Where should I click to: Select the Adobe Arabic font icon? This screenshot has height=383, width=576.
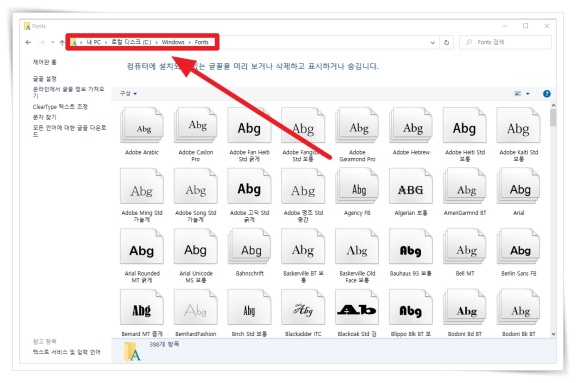click(142, 125)
